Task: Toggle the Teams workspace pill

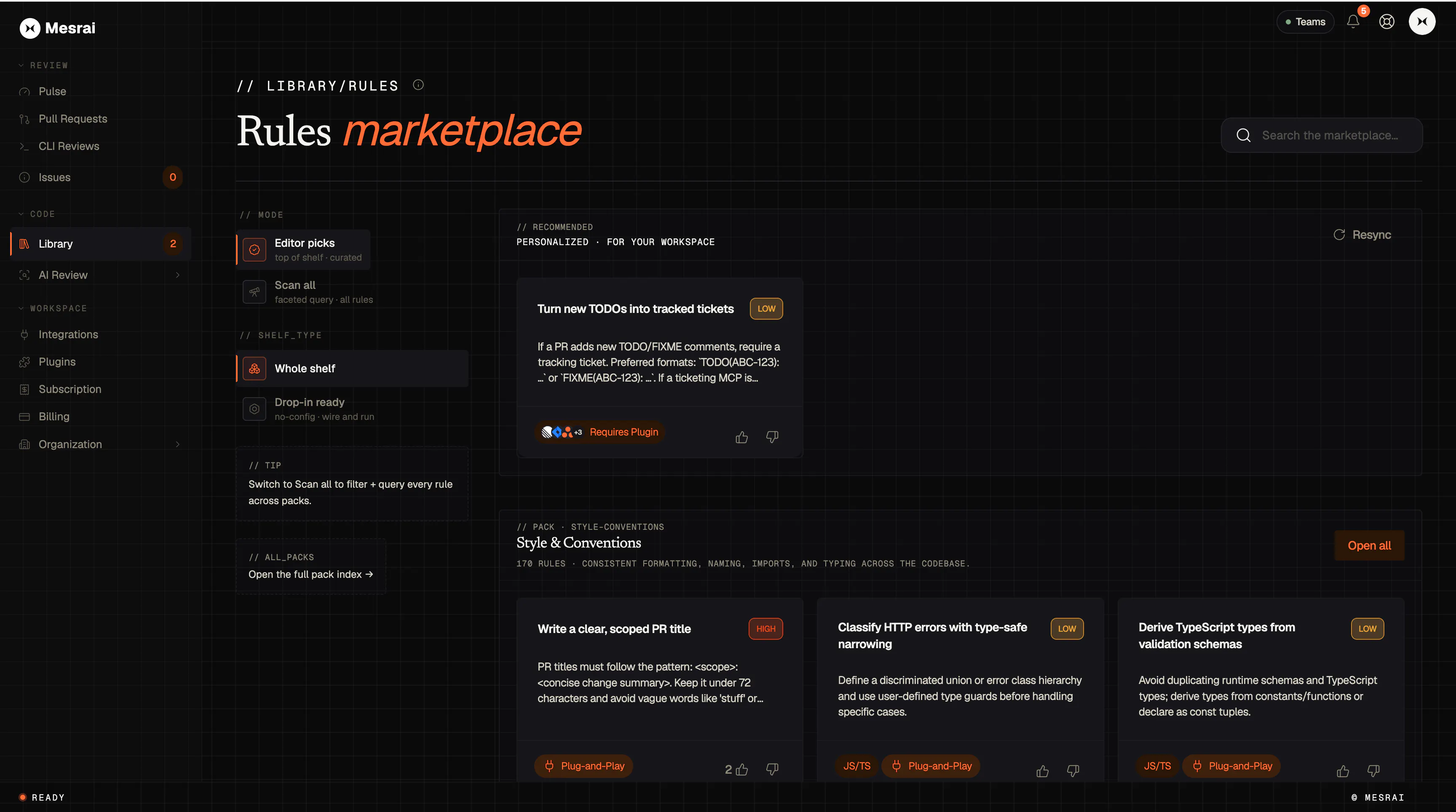Action: [1305, 21]
